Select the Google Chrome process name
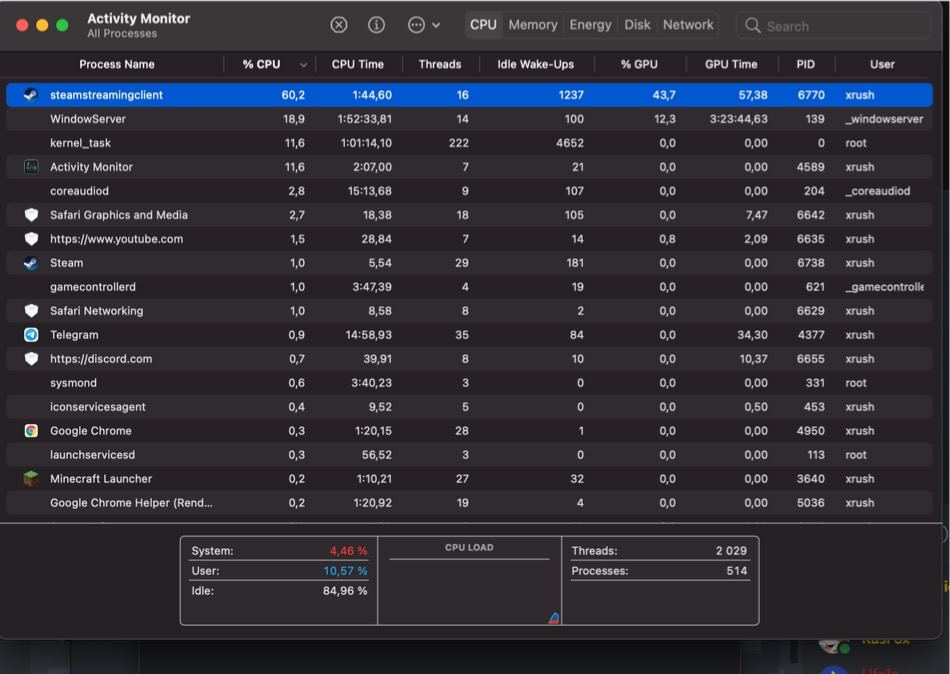 [90, 430]
